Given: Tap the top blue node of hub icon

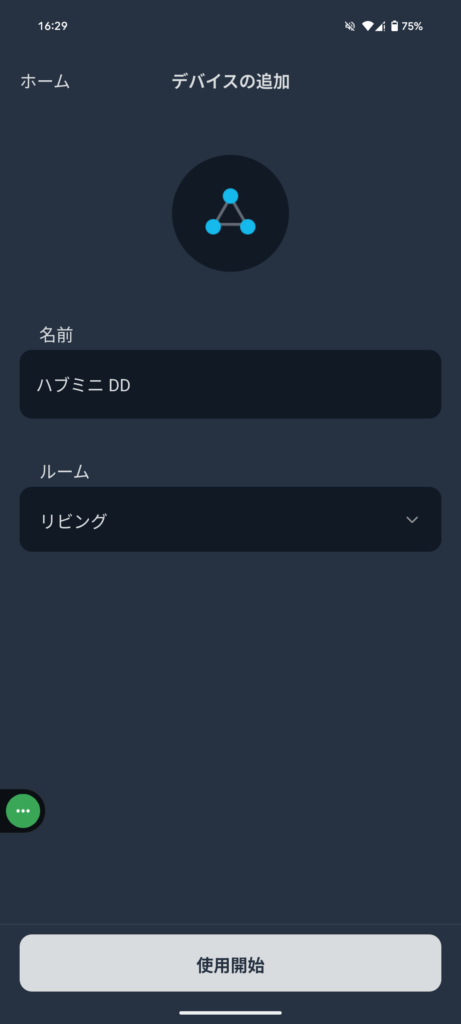Looking at the screenshot, I should (x=230, y=196).
